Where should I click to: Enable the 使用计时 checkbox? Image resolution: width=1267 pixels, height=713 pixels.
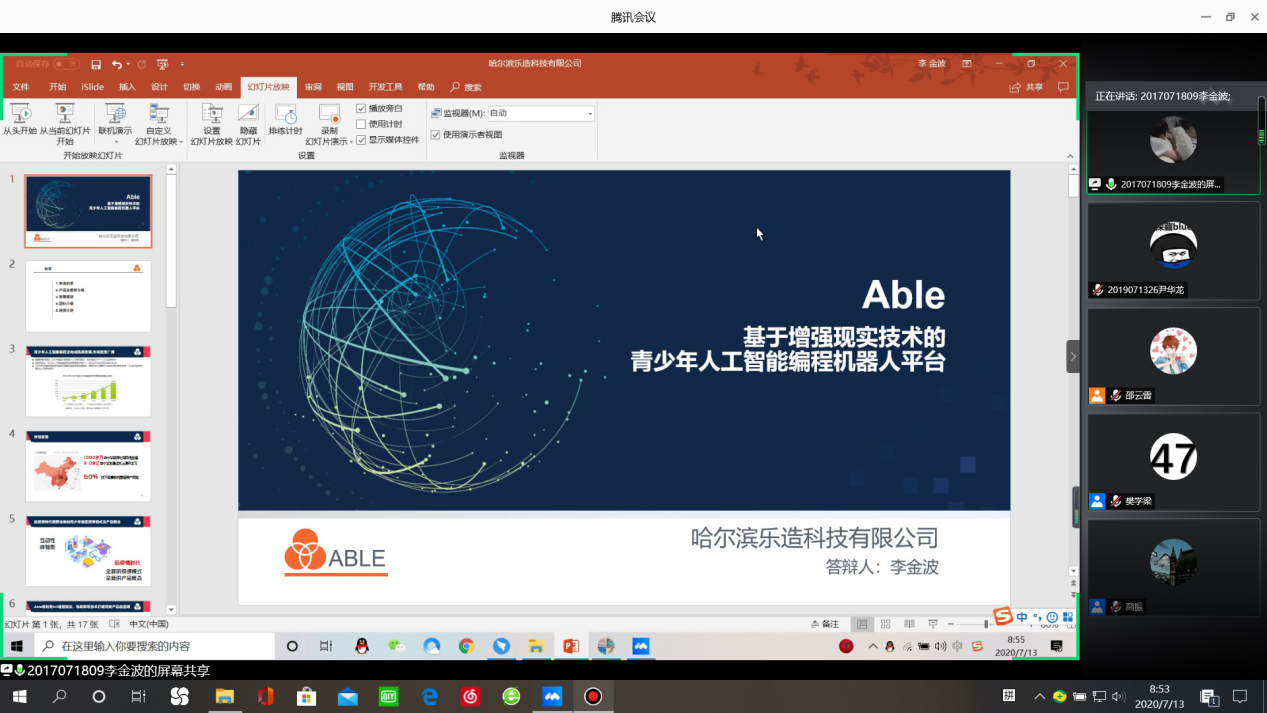[x=361, y=124]
